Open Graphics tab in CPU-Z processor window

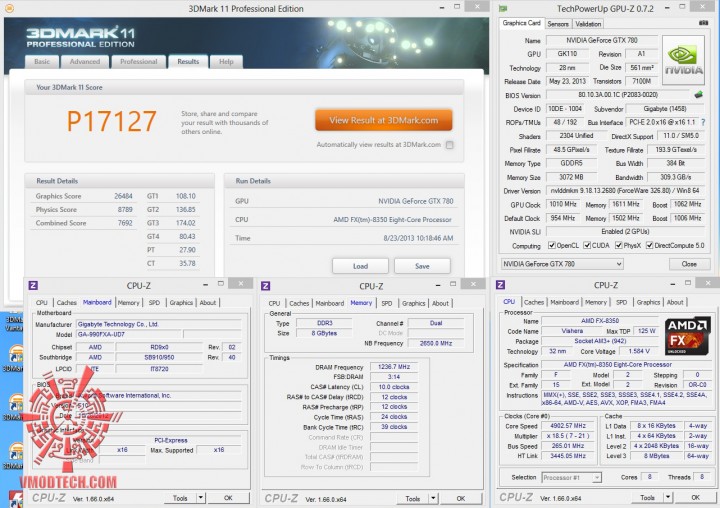(648, 302)
